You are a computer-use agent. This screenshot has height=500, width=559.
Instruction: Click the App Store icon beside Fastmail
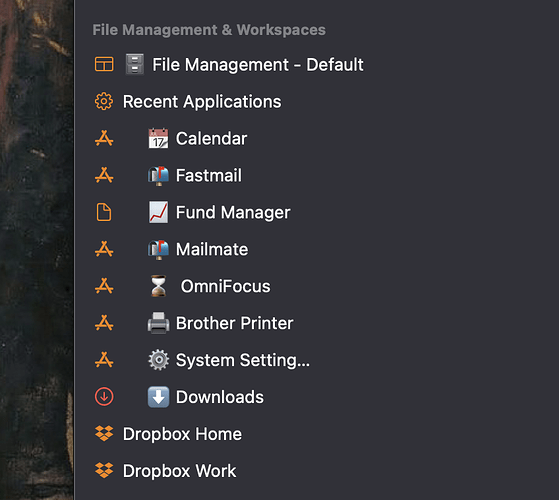point(104,175)
